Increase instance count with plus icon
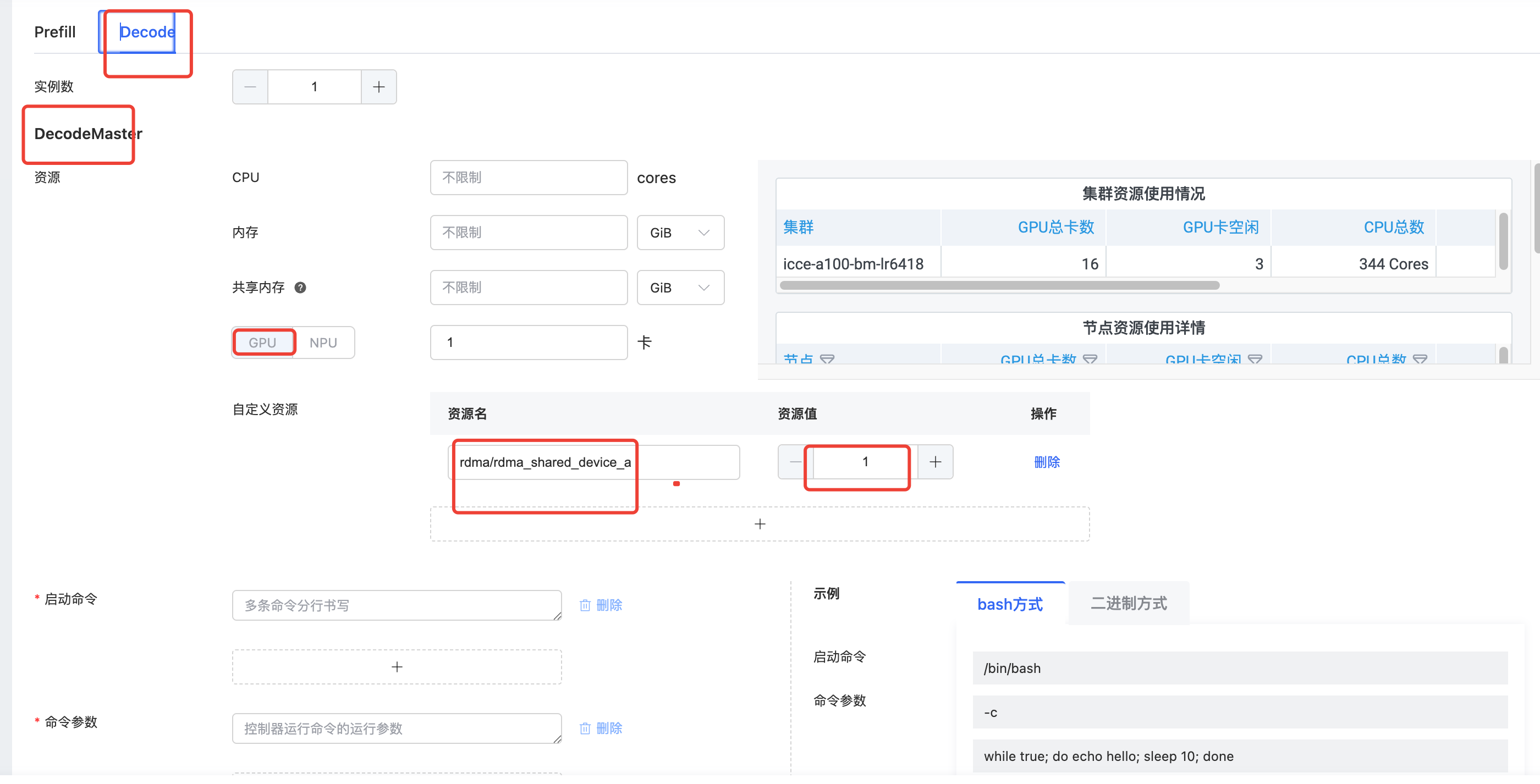 378,87
